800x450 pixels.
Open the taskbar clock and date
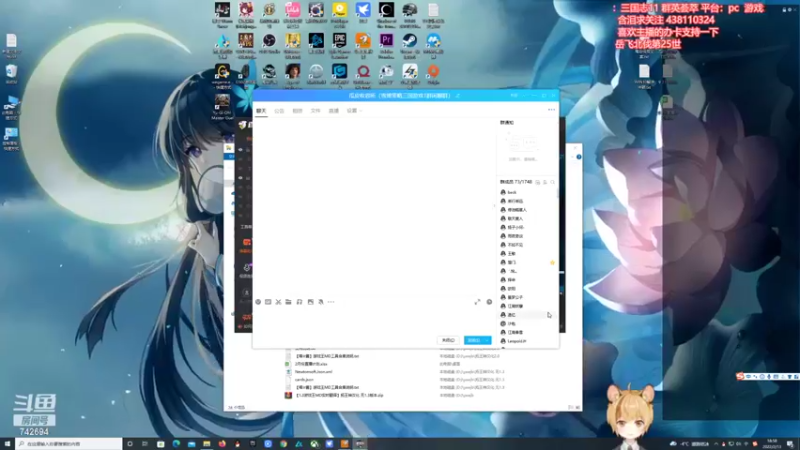click(x=772, y=444)
